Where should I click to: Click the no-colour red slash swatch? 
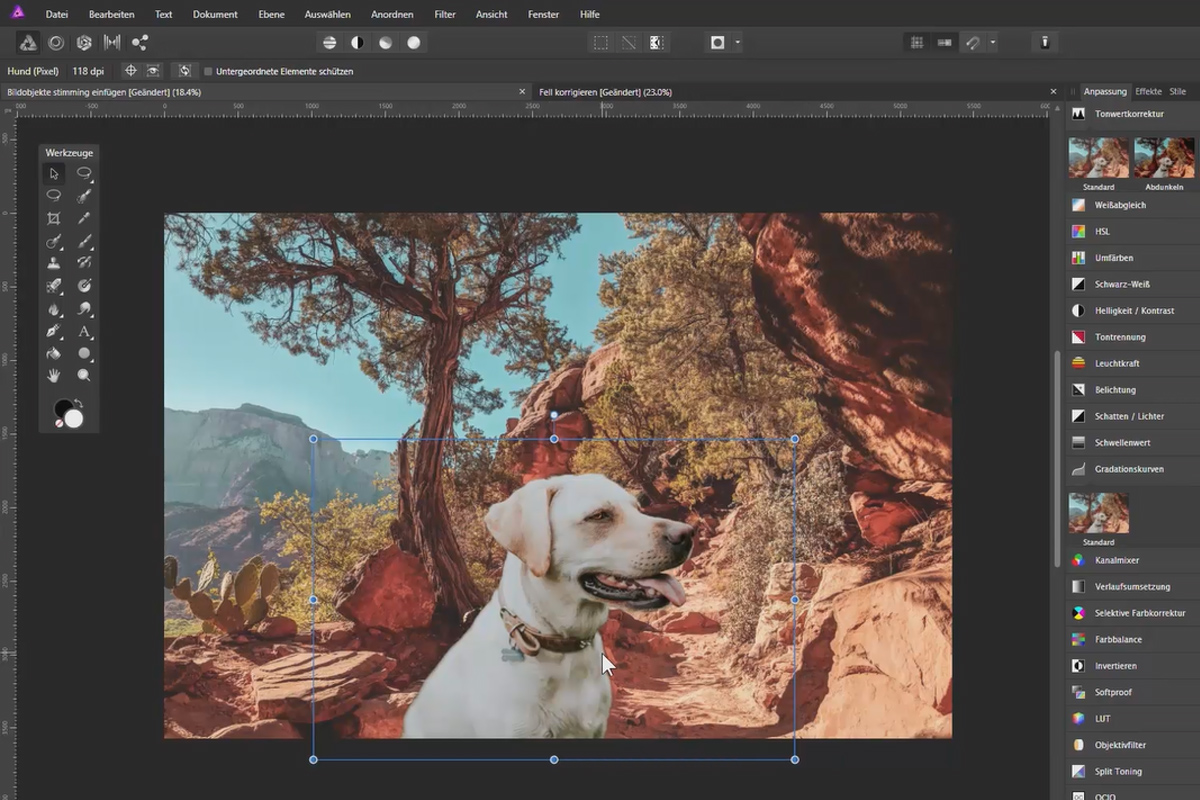click(59, 424)
